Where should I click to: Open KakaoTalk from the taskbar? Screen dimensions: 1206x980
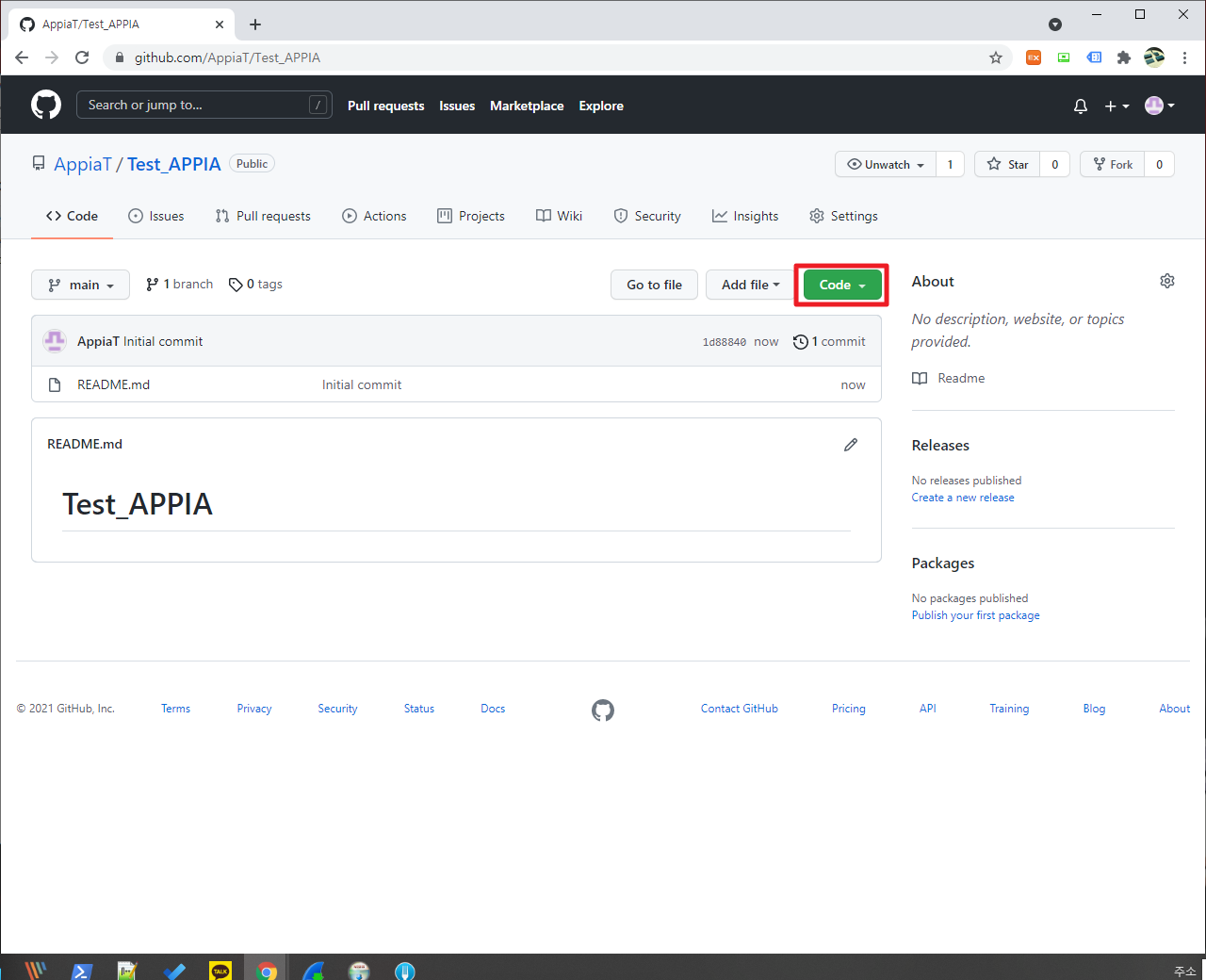[x=220, y=970]
